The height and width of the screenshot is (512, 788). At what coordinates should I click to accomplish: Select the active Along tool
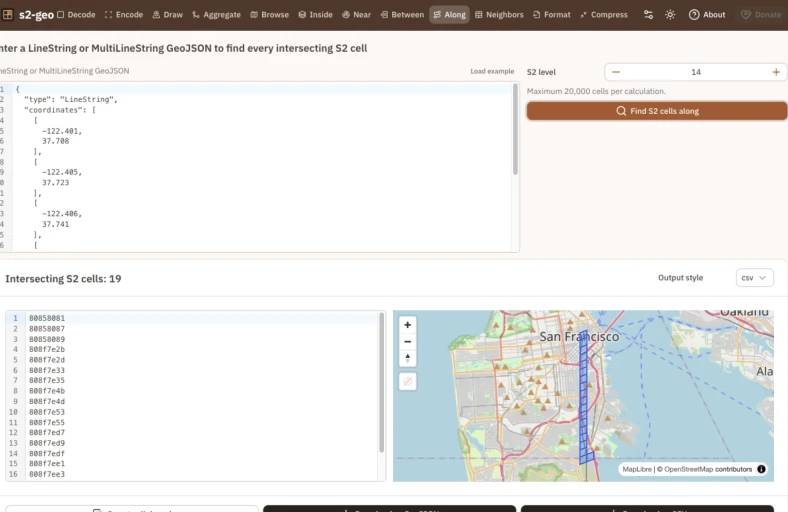449,15
